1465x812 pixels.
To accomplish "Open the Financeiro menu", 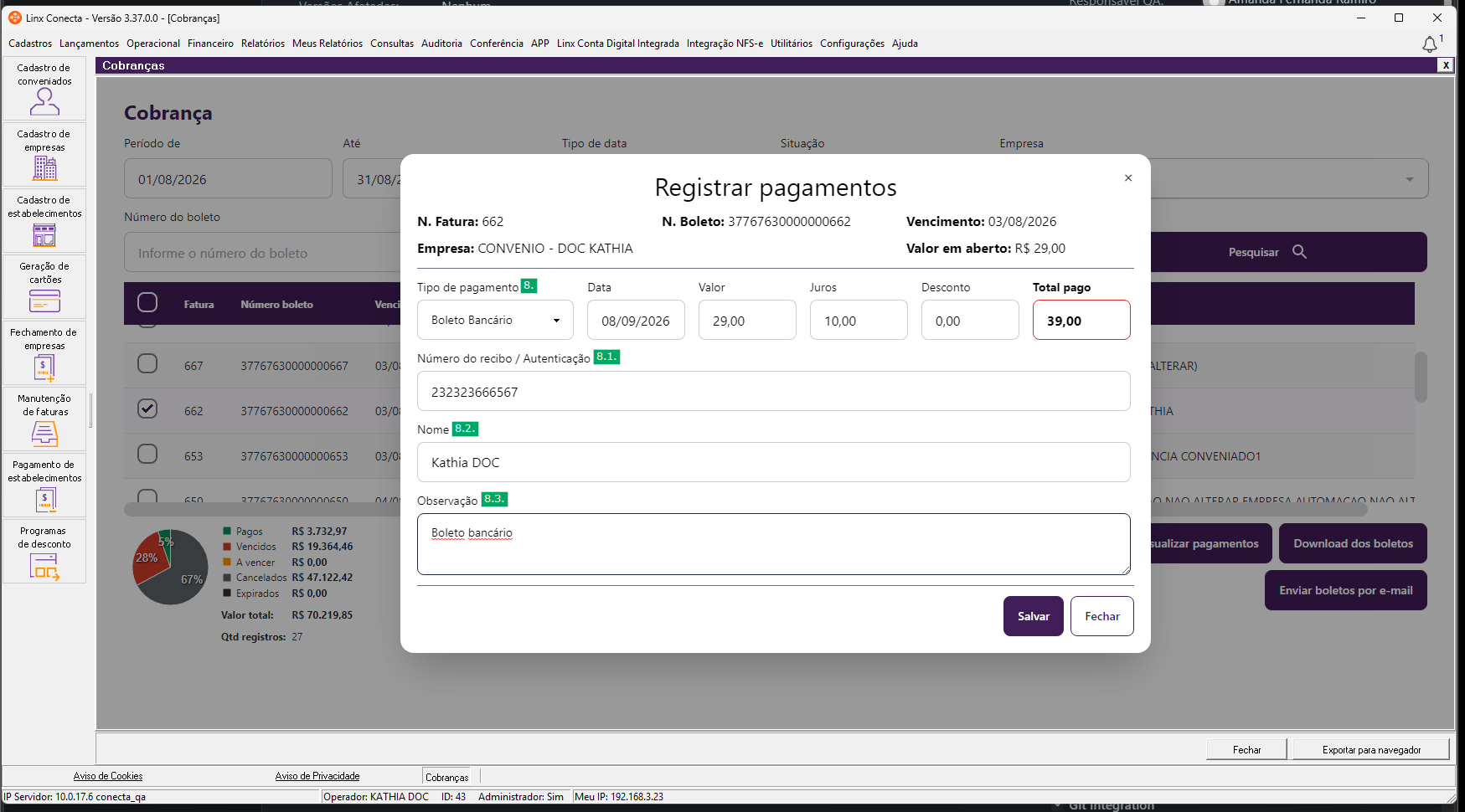I will pyautogui.click(x=210, y=44).
